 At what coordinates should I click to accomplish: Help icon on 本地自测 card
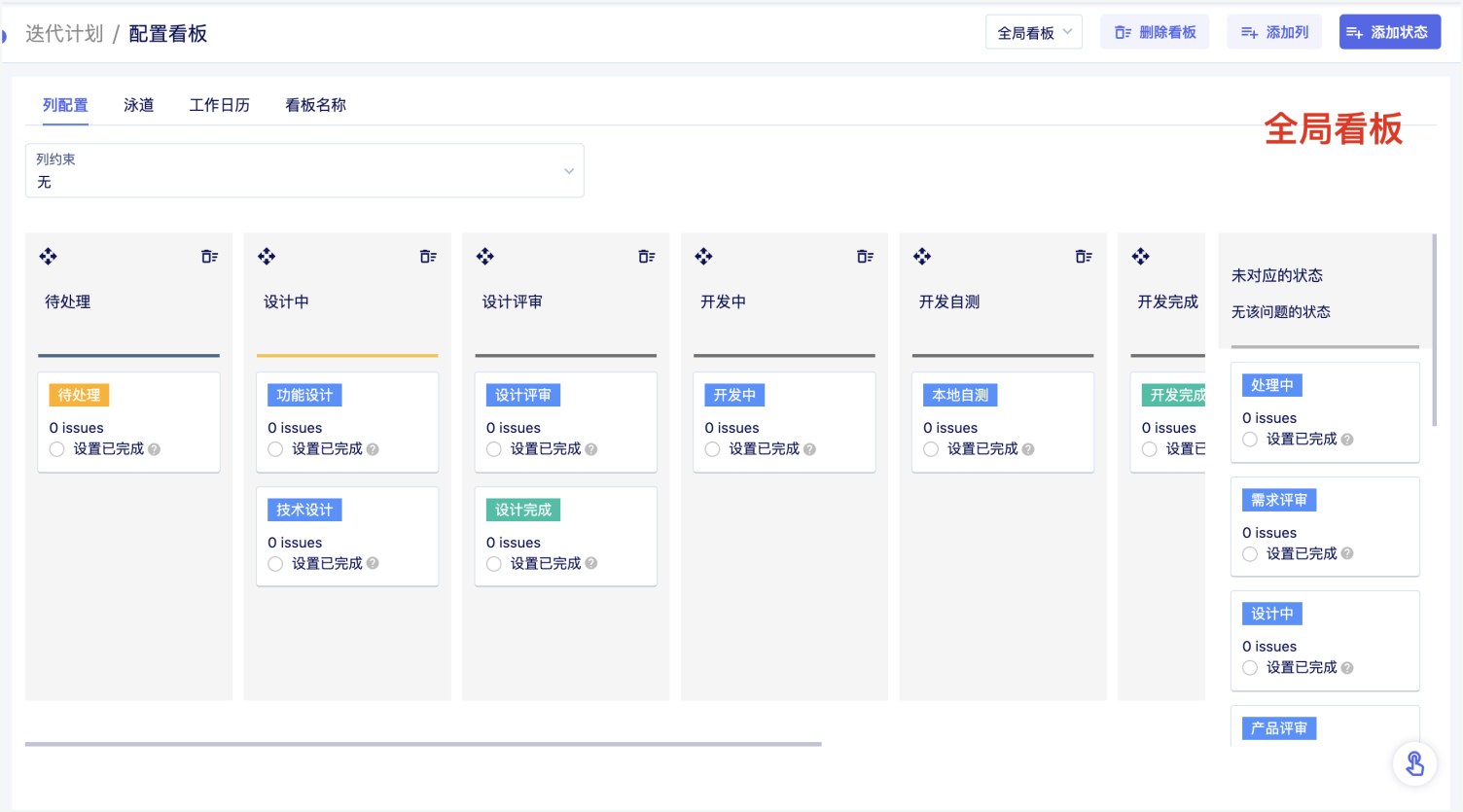[x=1028, y=449]
